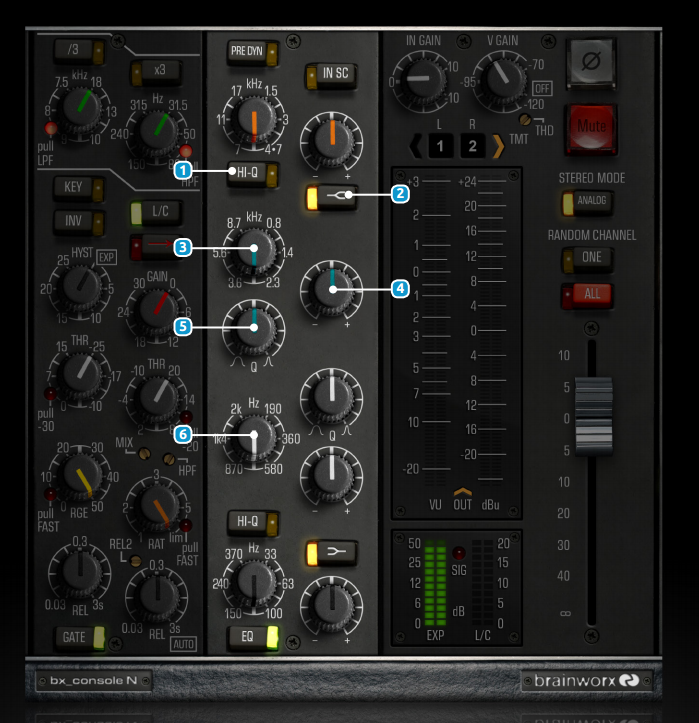Go to previous TMT channel with left arrow
This screenshot has height=723, width=699.
tap(415, 147)
